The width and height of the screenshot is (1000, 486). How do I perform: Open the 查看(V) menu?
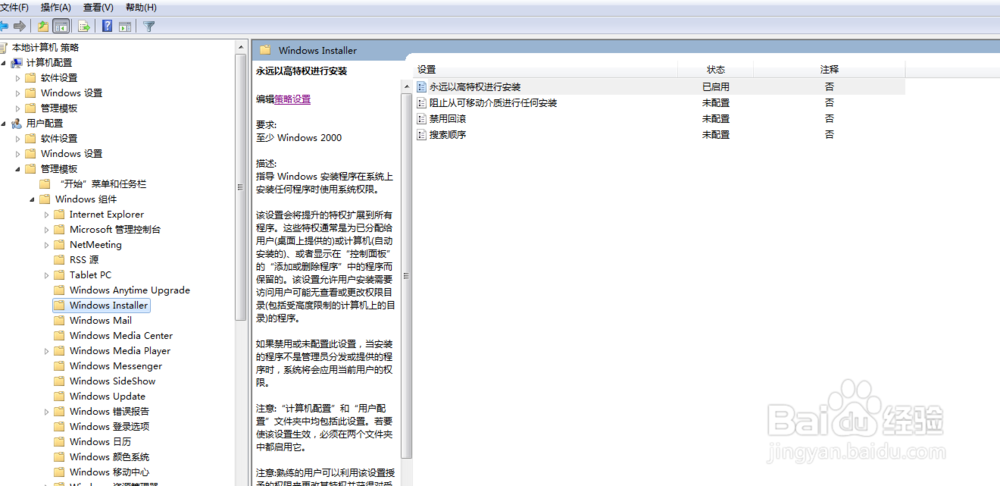pyautogui.click(x=98, y=8)
